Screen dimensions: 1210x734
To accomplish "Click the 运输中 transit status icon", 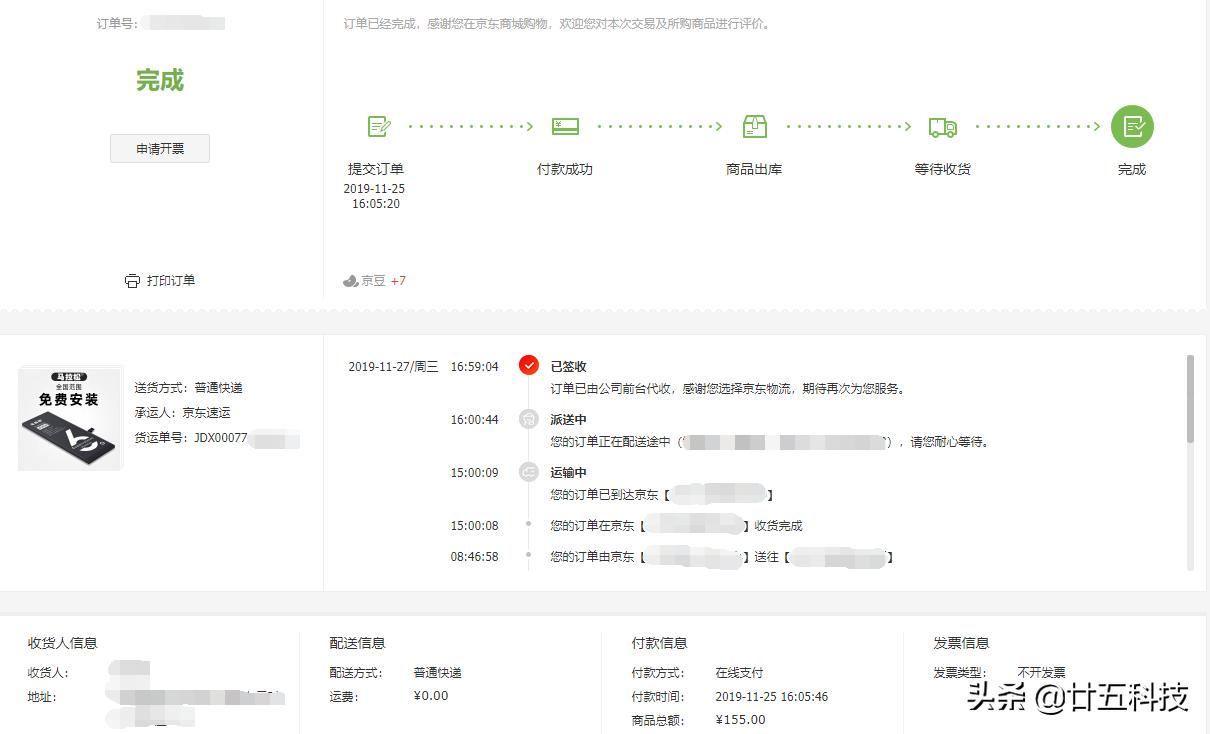I will [x=529, y=471].
